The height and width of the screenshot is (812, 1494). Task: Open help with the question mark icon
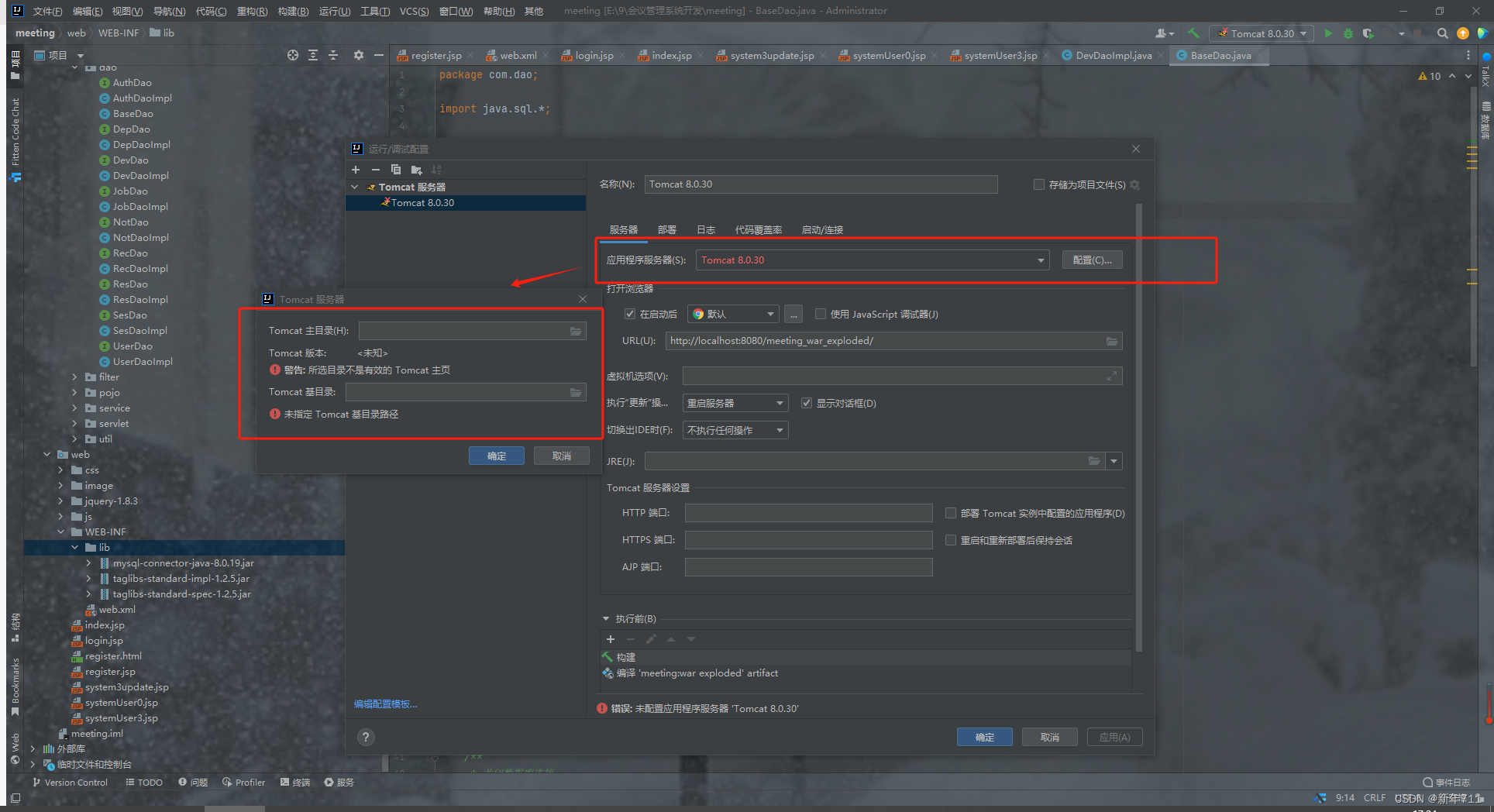pos(367,738)
